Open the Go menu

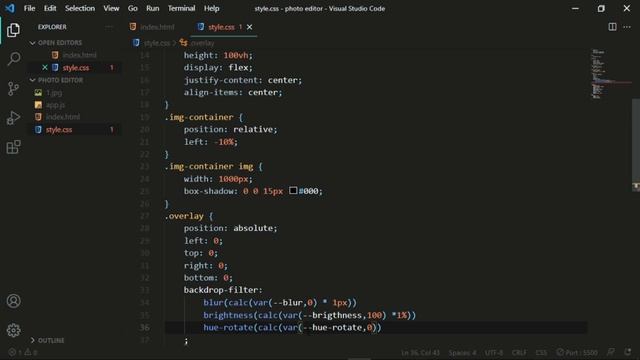pos(133,8)
